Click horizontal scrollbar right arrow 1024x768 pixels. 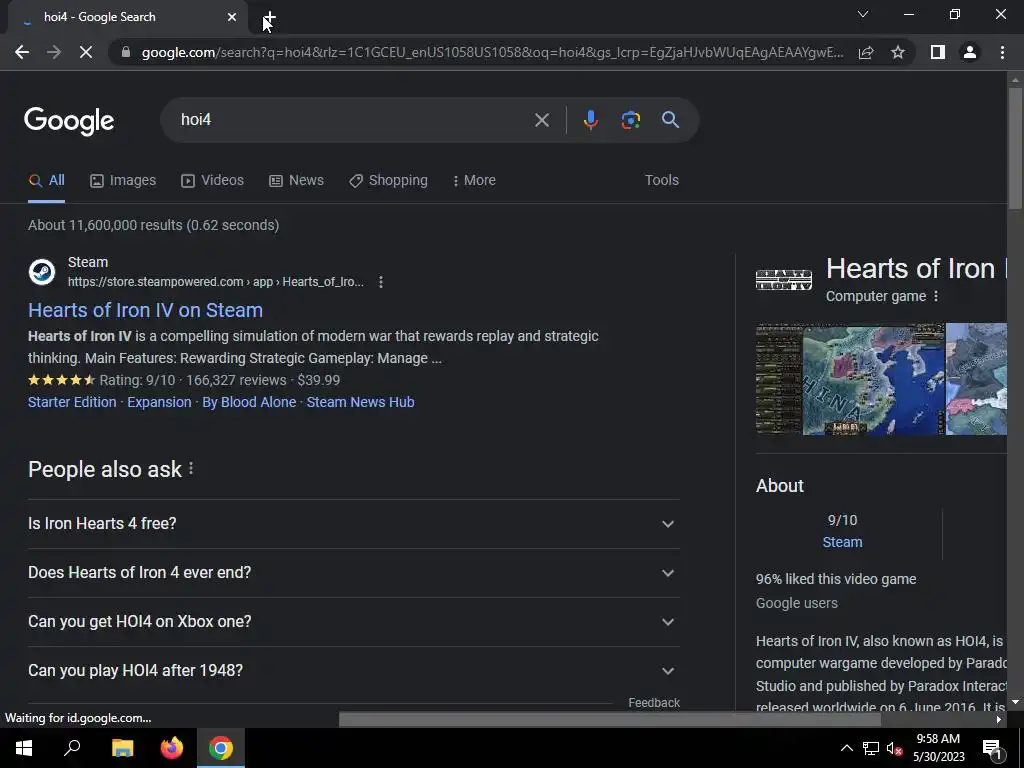(x=999, y=720)
